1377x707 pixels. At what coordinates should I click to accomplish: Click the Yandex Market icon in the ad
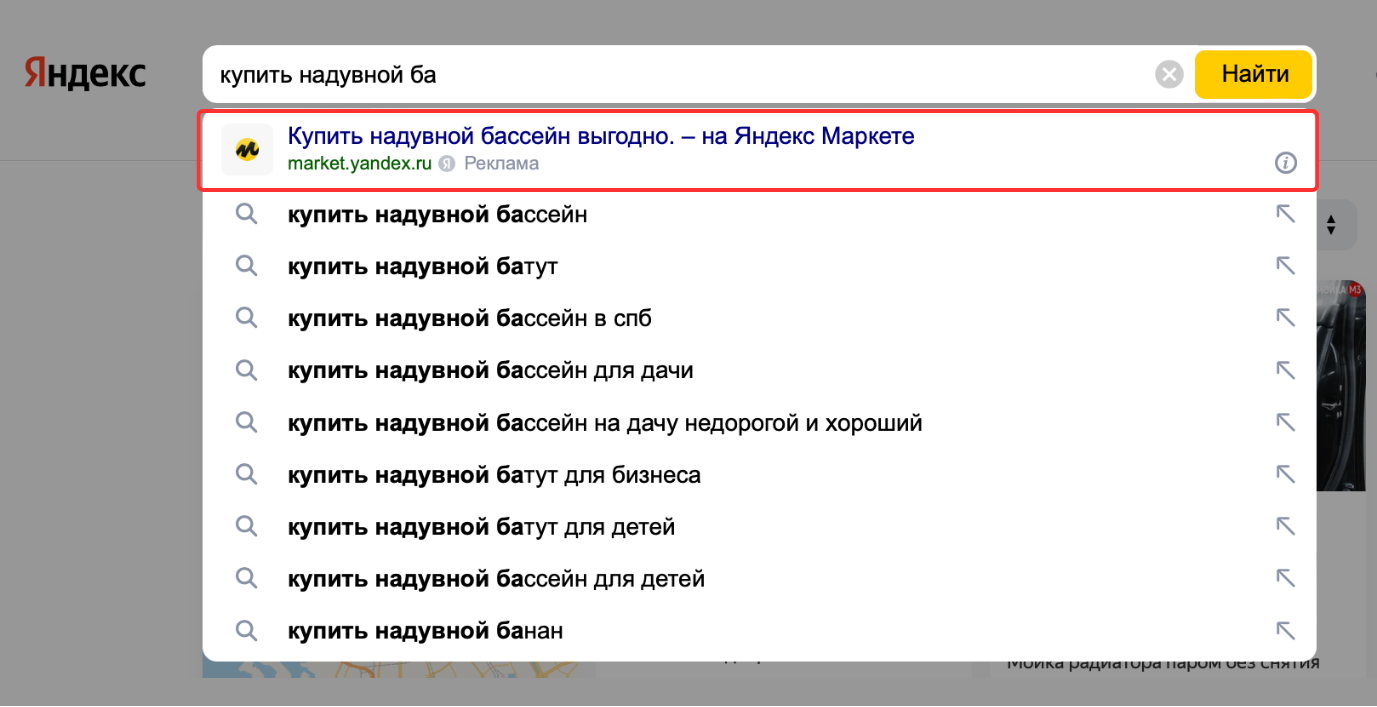pyautogui.click(x=246, y=147)
